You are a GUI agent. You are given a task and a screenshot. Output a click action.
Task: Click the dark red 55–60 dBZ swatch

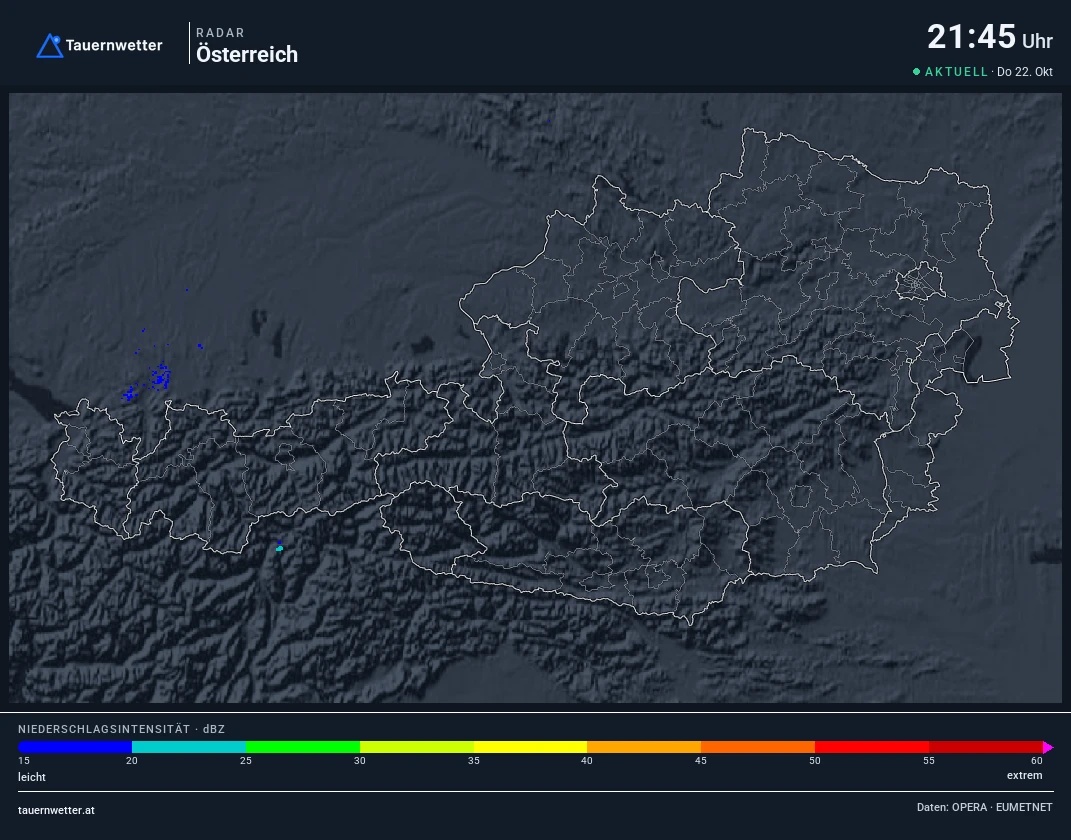[x=986, y=747]
